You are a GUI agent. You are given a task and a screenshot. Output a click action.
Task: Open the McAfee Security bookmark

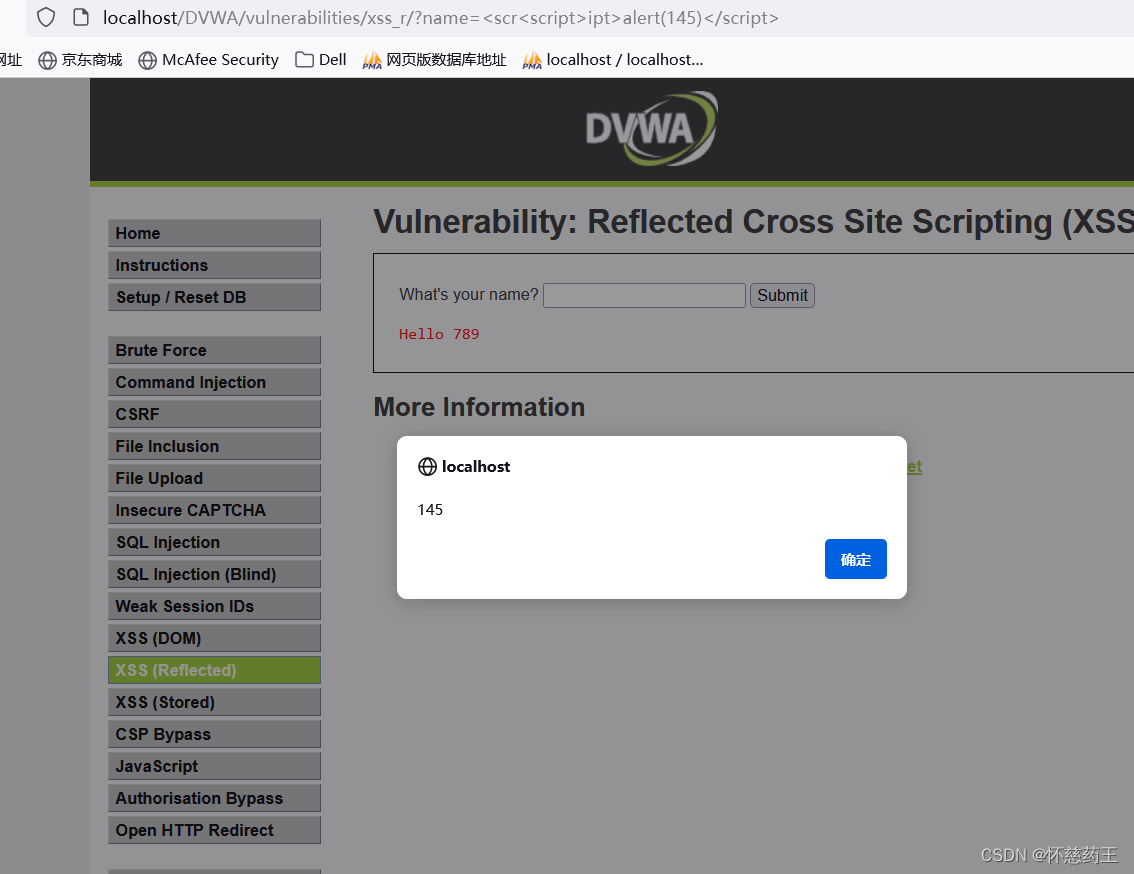(x=208, y=60)
